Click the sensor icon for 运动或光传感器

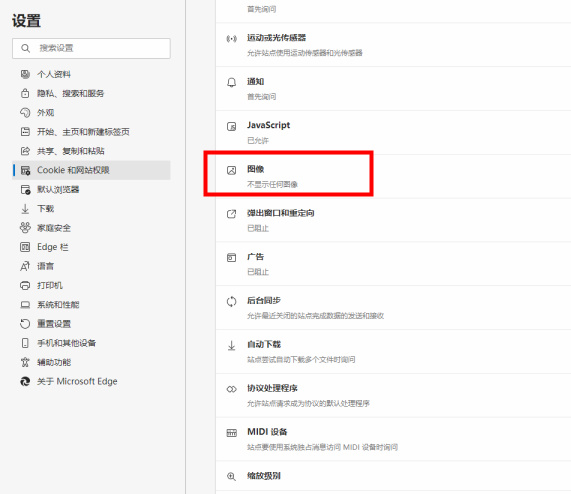pos(232,39)
